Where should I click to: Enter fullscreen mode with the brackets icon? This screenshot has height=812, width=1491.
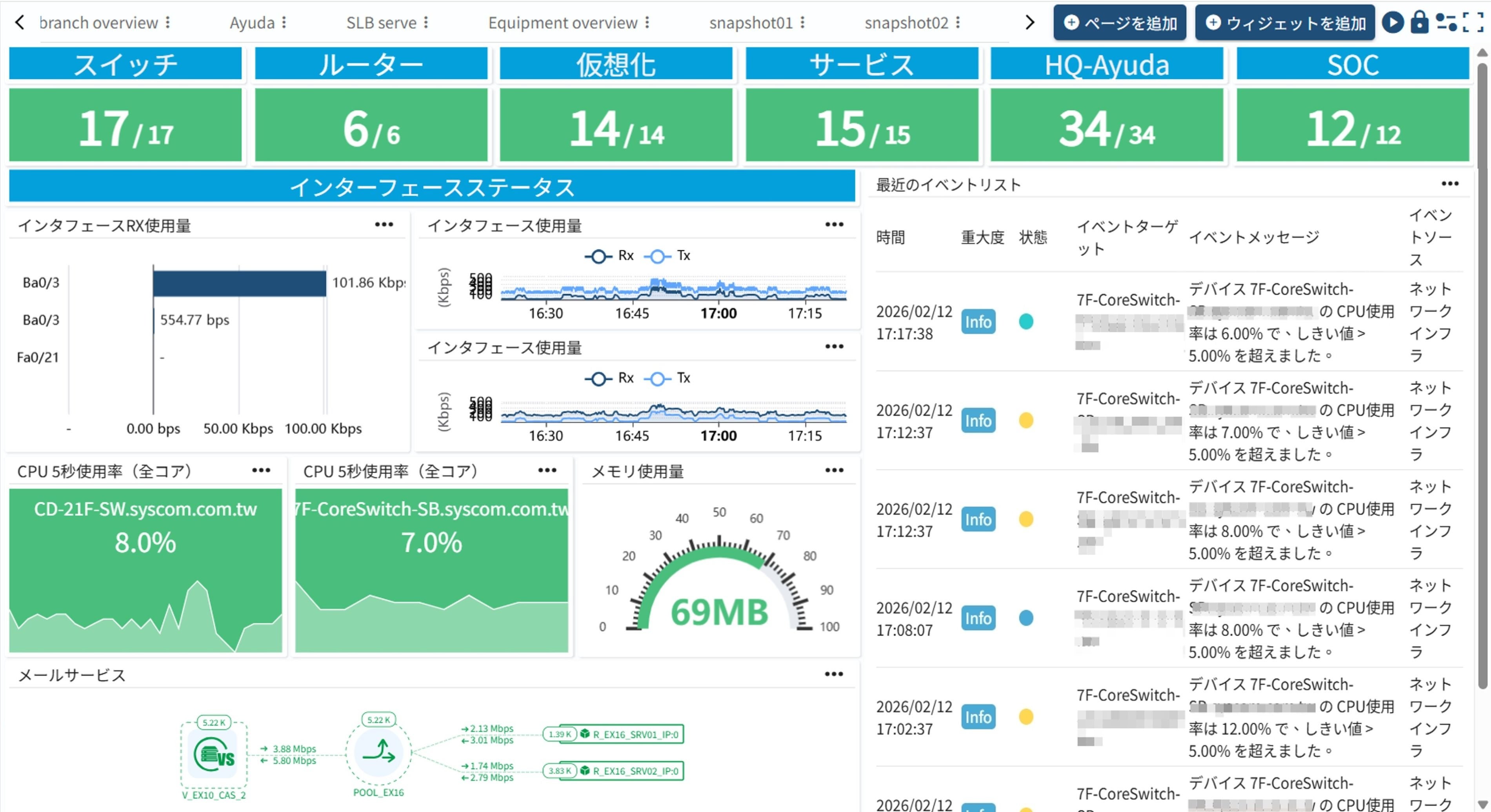pyautogui.click(x=1473, y=23)
